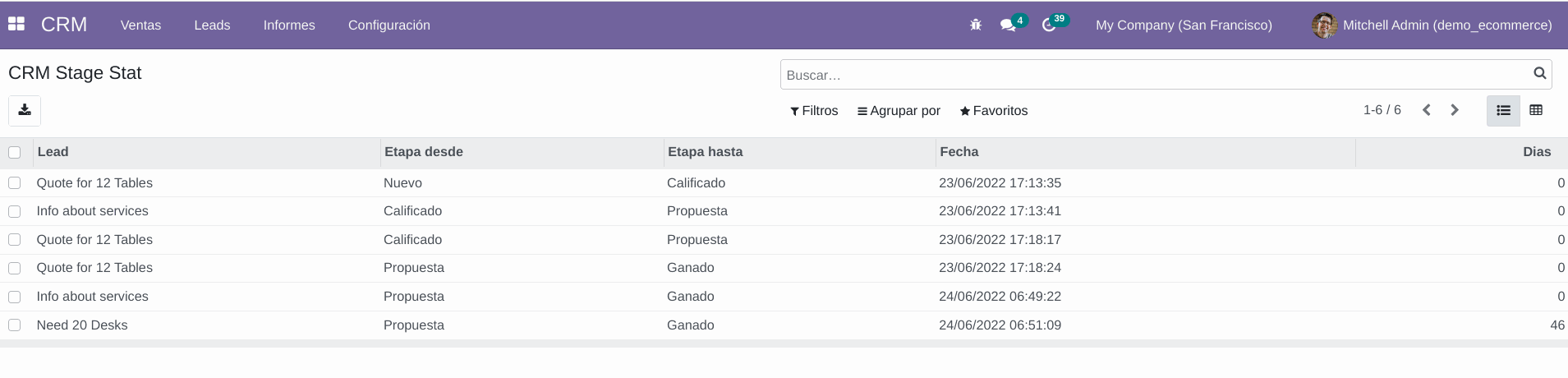
Task: Open the conversations messages icon
Action: 1008,25
